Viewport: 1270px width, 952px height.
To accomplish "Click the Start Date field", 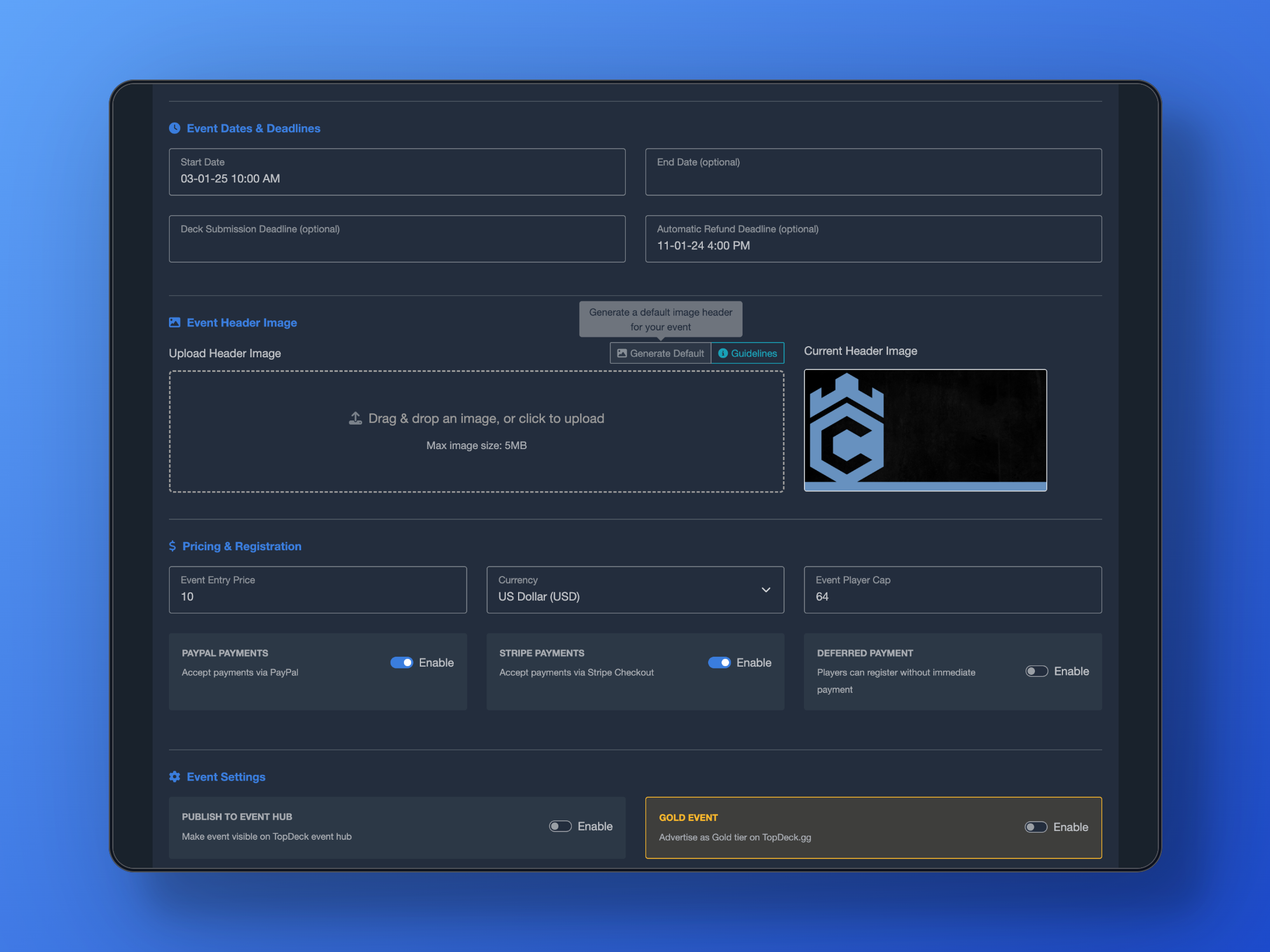I will (397, 172).
